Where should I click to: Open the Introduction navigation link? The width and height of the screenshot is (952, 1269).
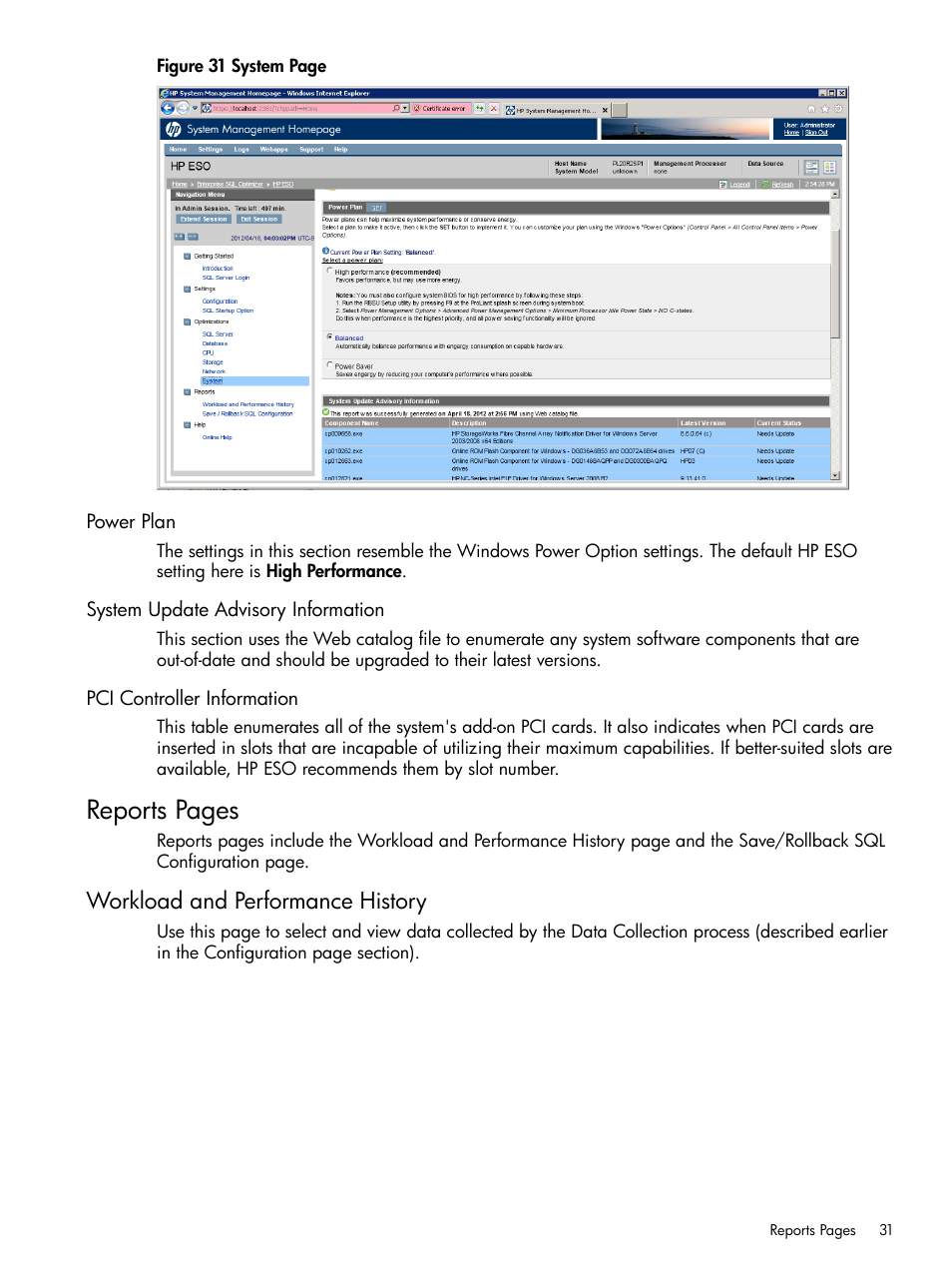(218, 269)
